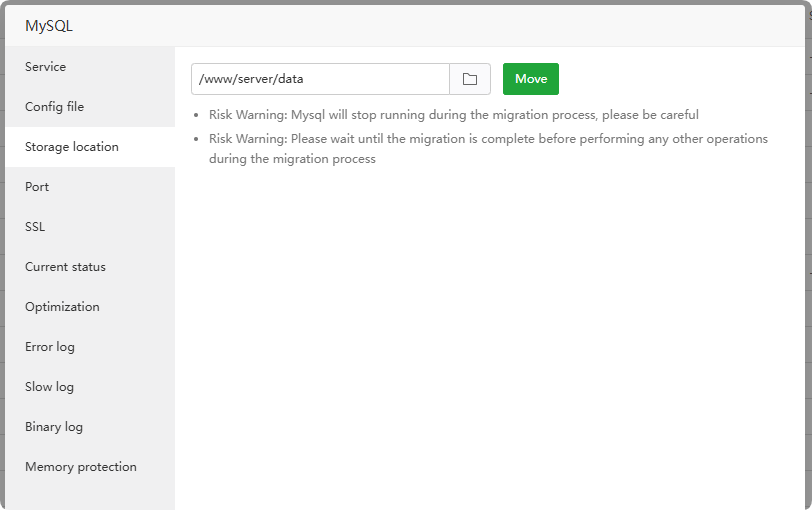Screen dimensions: 812x510
Task: Switch to Config file section
Action: coord(55,107)
